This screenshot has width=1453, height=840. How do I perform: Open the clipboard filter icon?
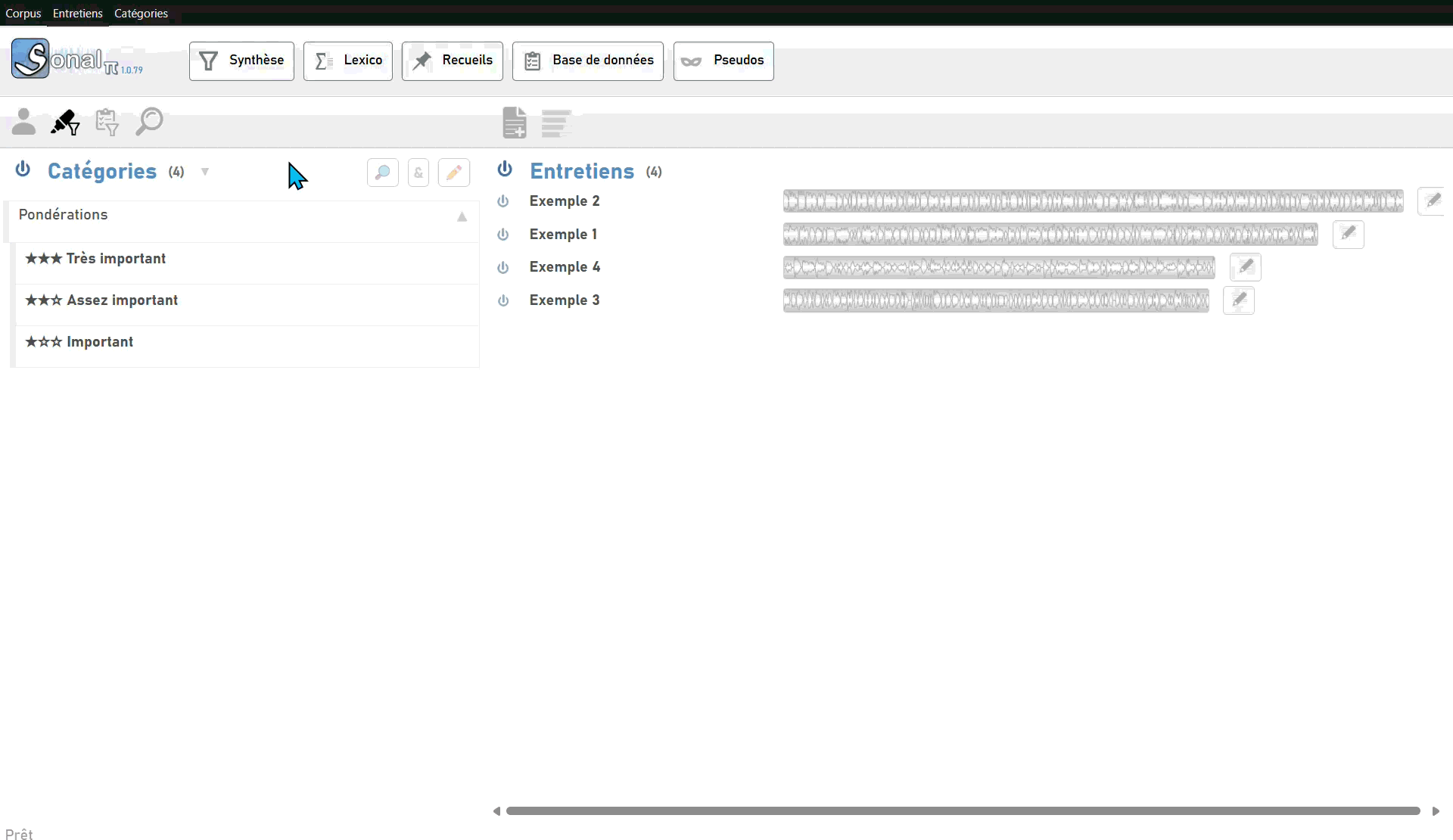point(107,122)
